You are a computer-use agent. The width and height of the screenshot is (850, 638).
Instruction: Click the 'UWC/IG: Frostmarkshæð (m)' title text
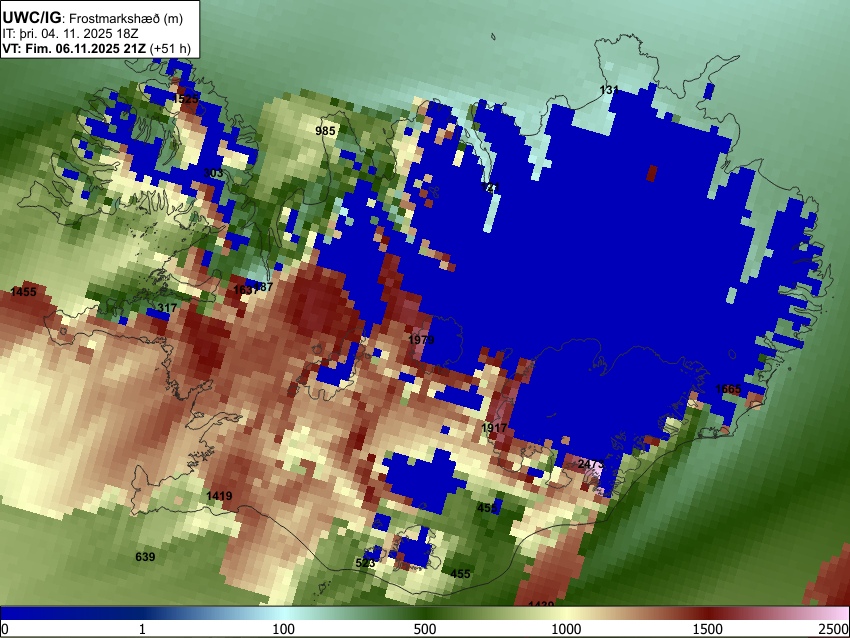coord(93,18)
